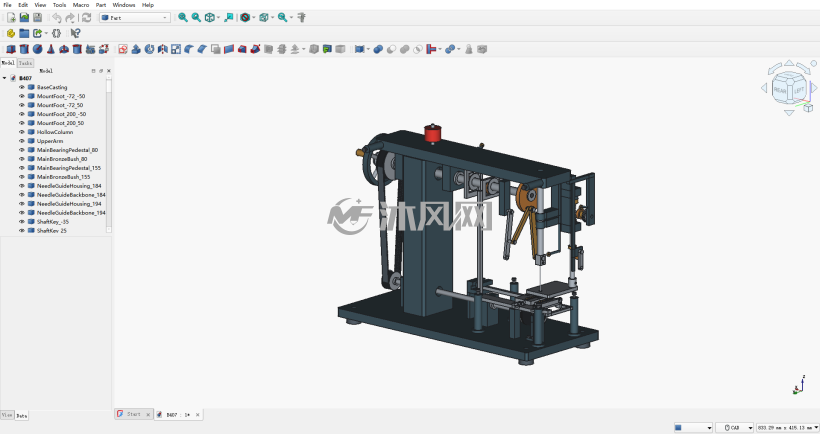The image size is (820, 434).
Task: Select the MountFoot_200_50 tree item
Action: [60, 123]
